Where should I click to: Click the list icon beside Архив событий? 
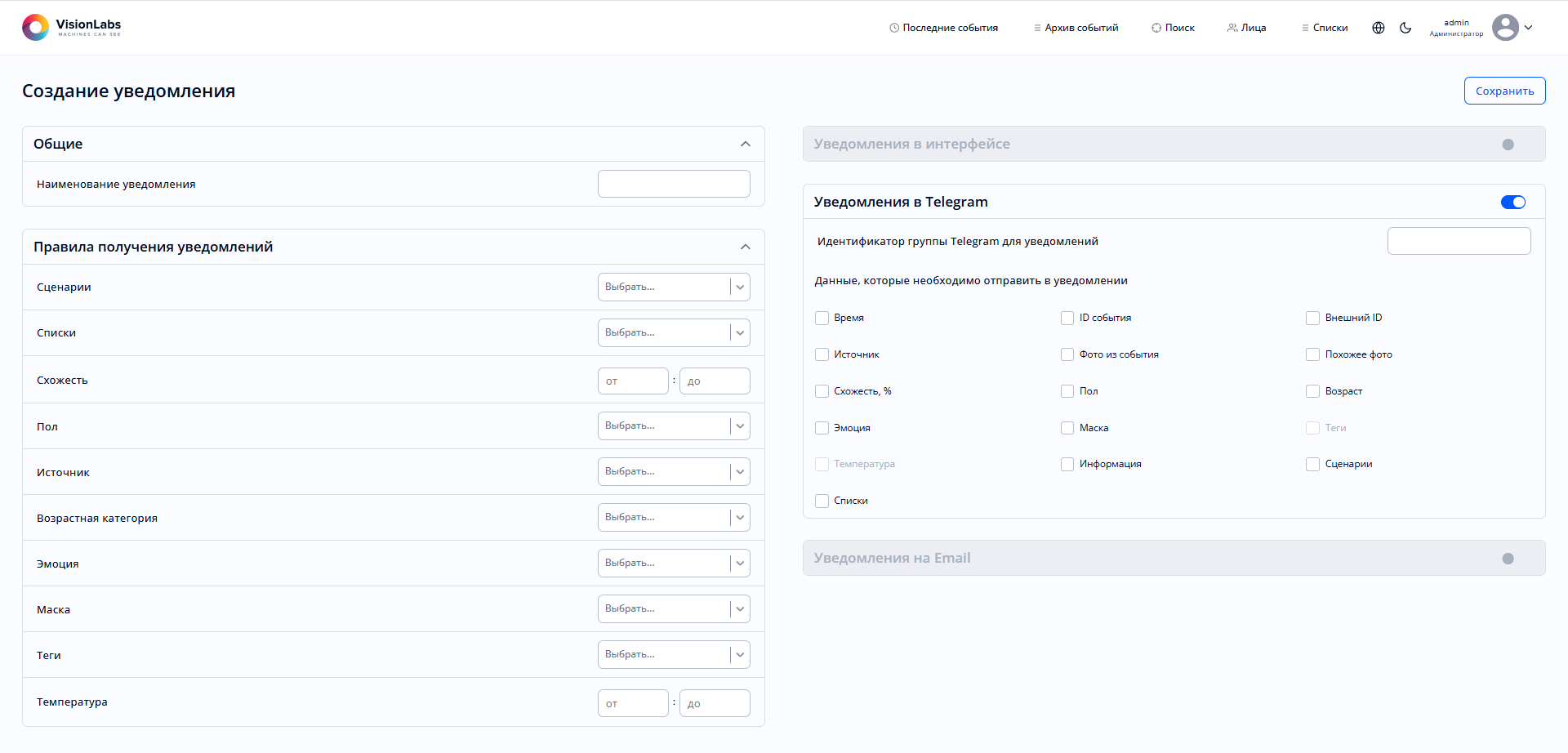click(1037, 28)
